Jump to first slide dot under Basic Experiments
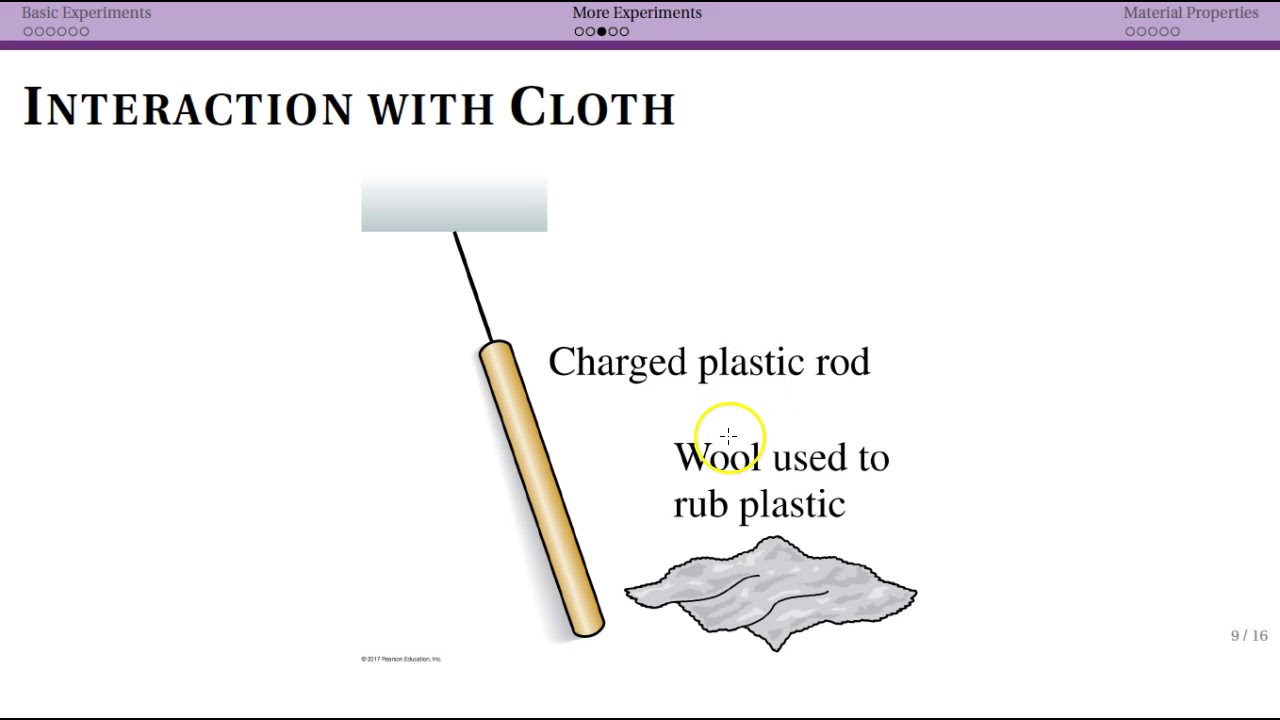 pos(28,32)
